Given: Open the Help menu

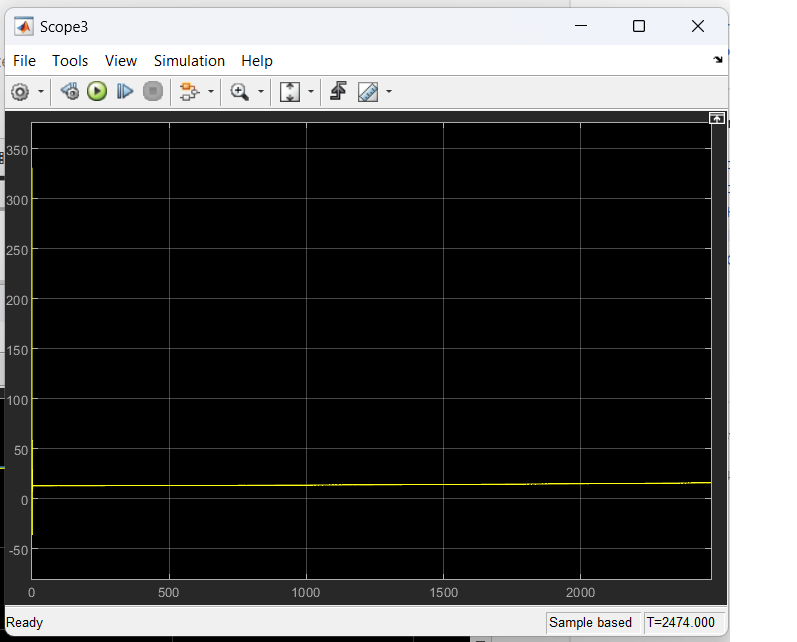Looking at the screenshot, I should click(257, 61).
